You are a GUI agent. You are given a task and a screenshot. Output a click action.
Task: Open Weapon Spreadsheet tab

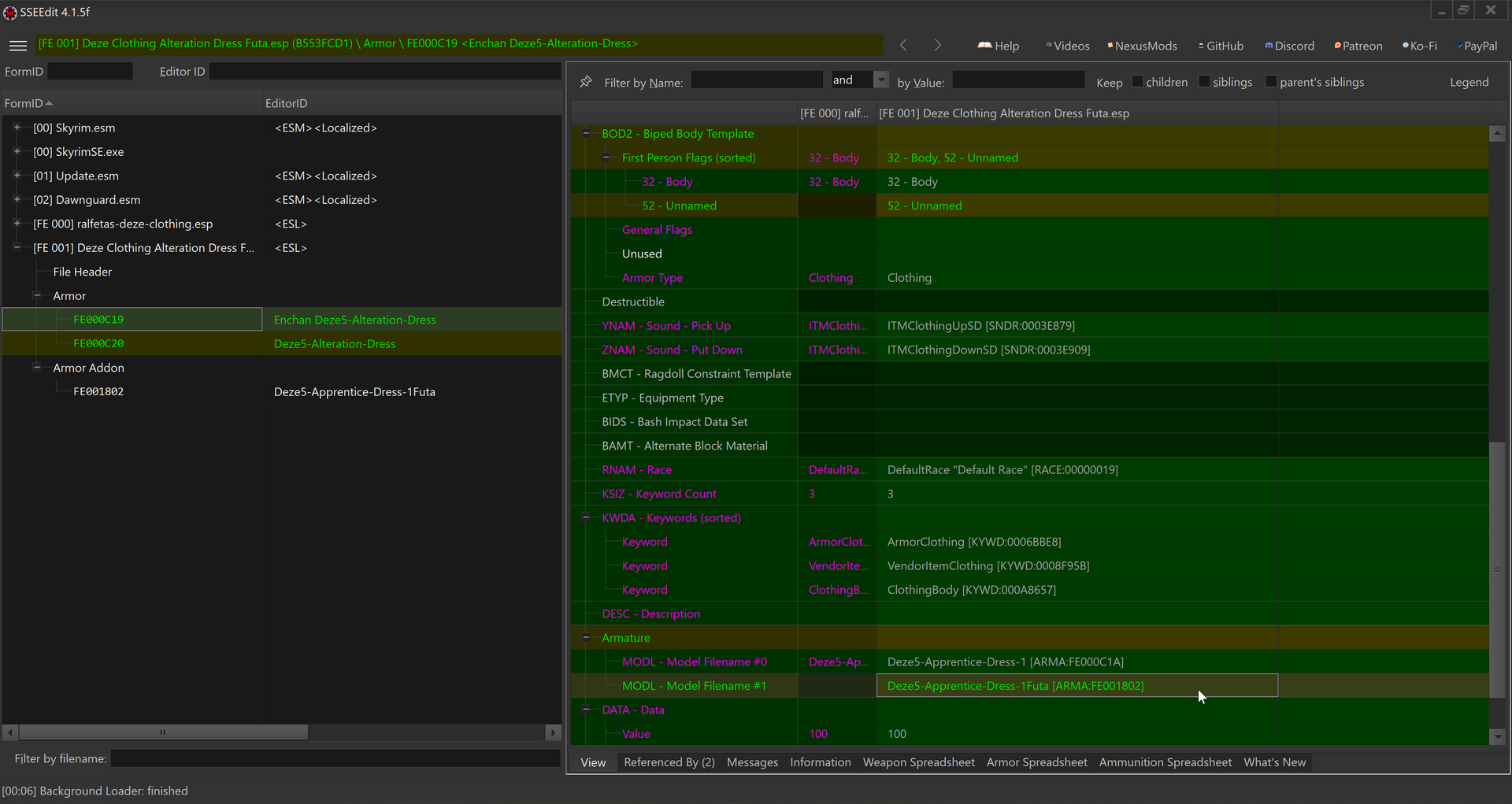(x=919, y=762)
